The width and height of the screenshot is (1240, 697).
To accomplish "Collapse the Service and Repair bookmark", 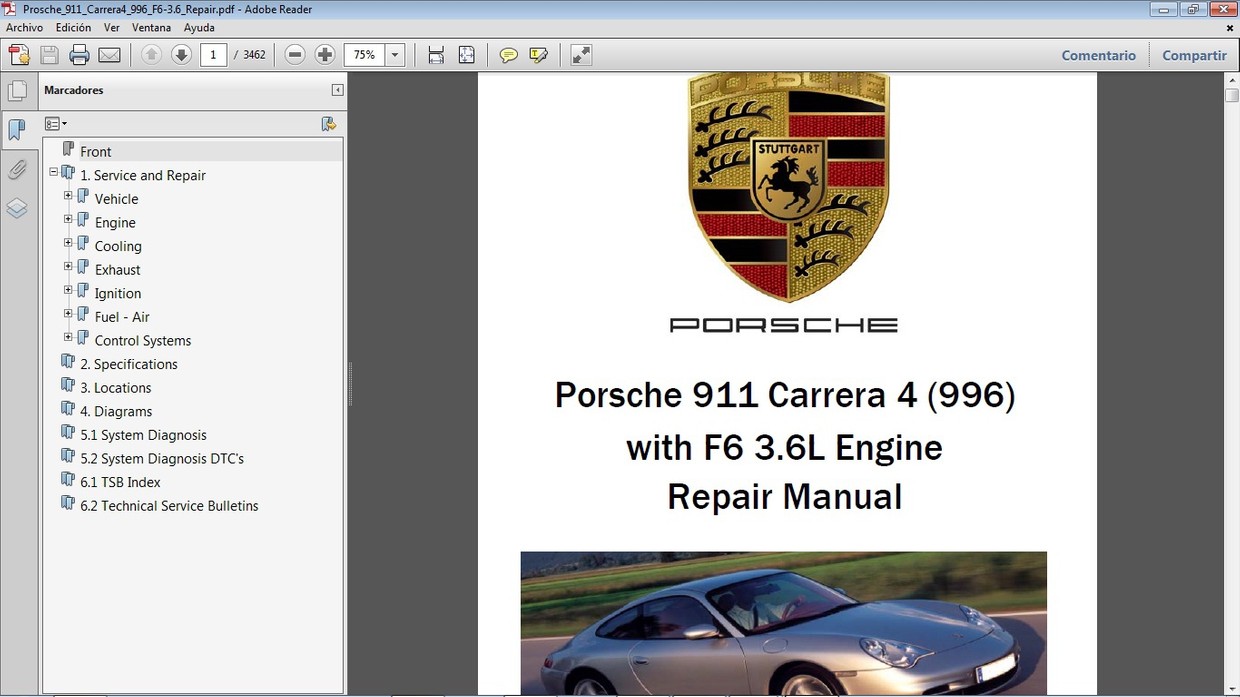I will pos(53,171).
